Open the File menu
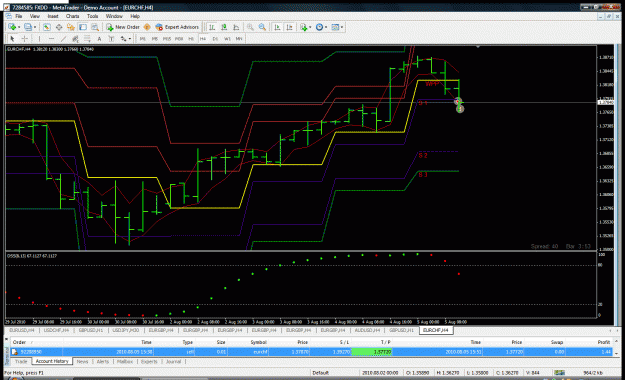This screenshot has width=625, height=380. [x=19, y=16]
